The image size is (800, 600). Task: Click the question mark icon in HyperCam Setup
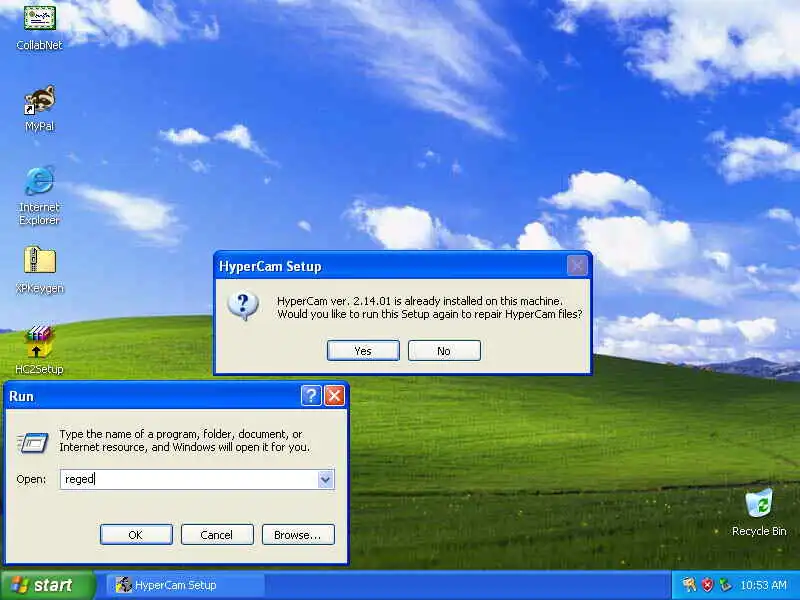coord(243,306)
